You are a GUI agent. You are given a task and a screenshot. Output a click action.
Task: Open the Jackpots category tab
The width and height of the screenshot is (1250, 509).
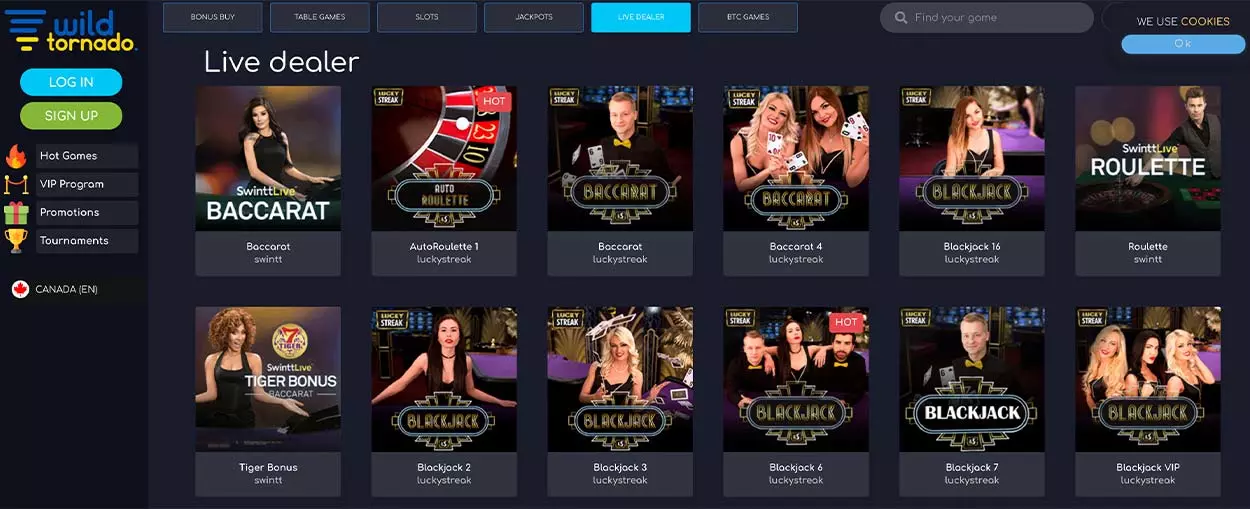tap(534, 17)
